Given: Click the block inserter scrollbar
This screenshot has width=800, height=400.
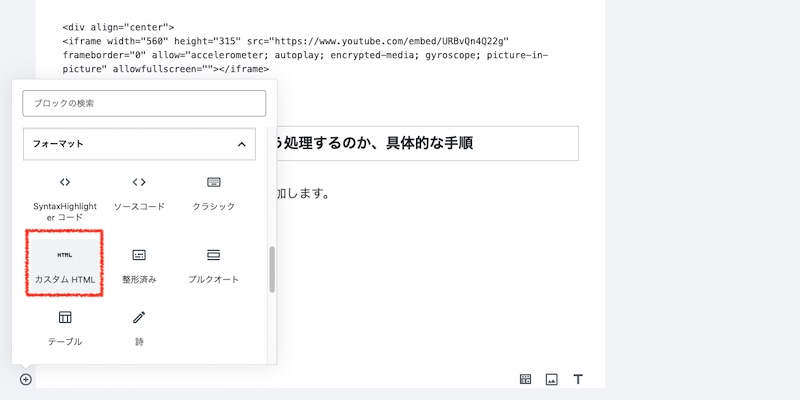Looking at the screenshot, I should tap(272, 269).
